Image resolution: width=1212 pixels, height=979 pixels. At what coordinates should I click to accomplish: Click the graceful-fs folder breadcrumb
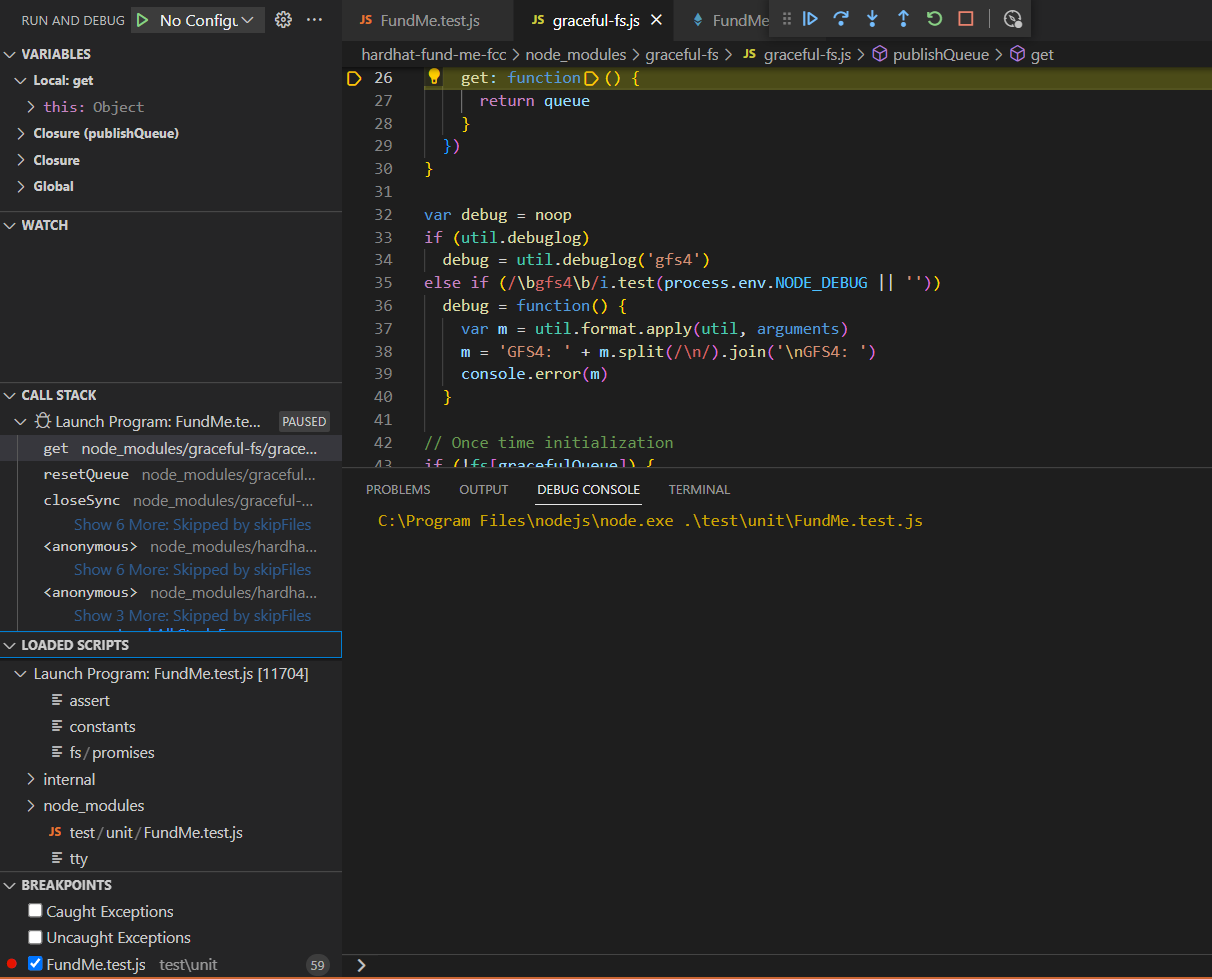coord(682,55)
